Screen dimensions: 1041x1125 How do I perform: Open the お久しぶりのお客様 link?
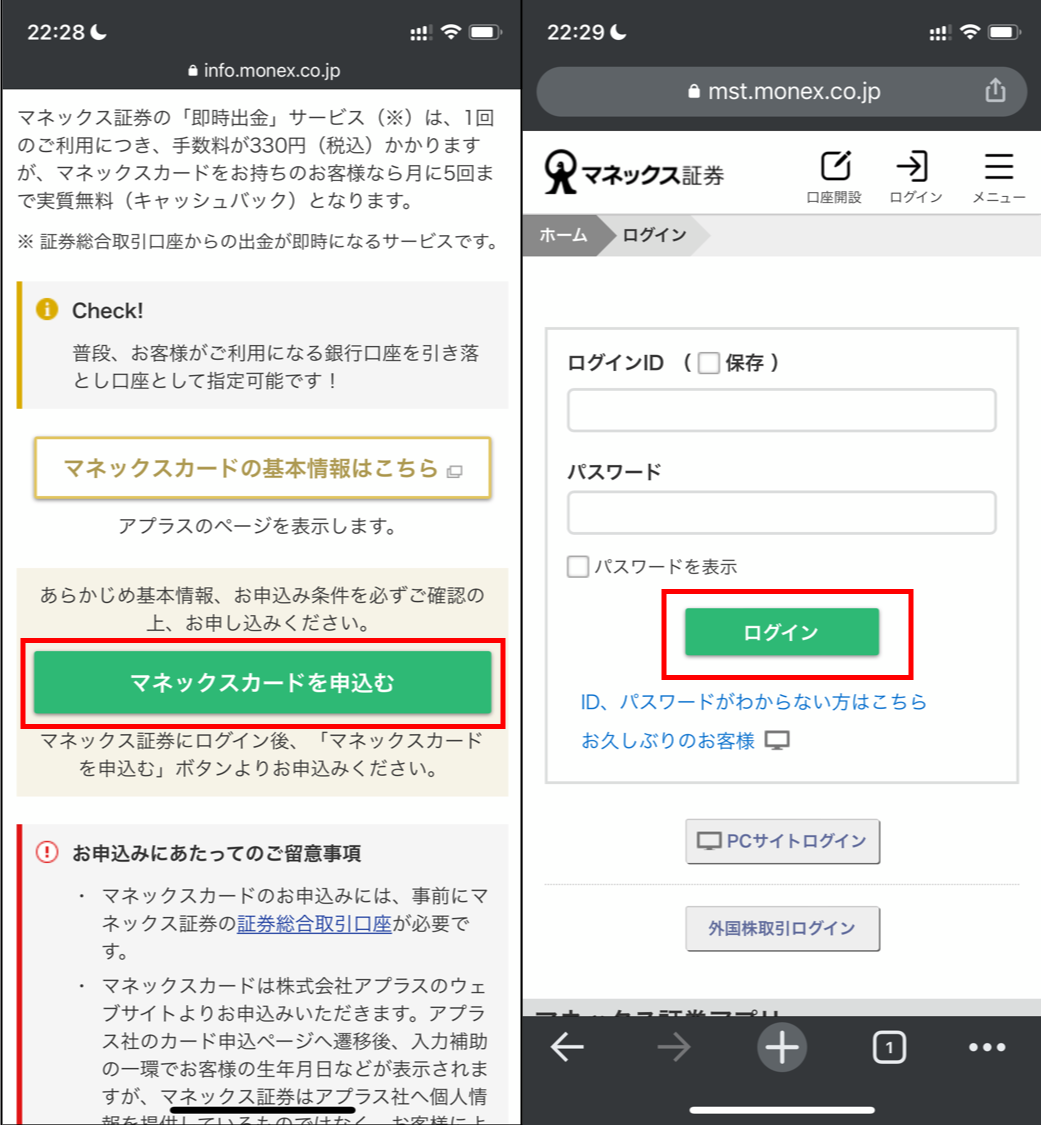[668, 740]
